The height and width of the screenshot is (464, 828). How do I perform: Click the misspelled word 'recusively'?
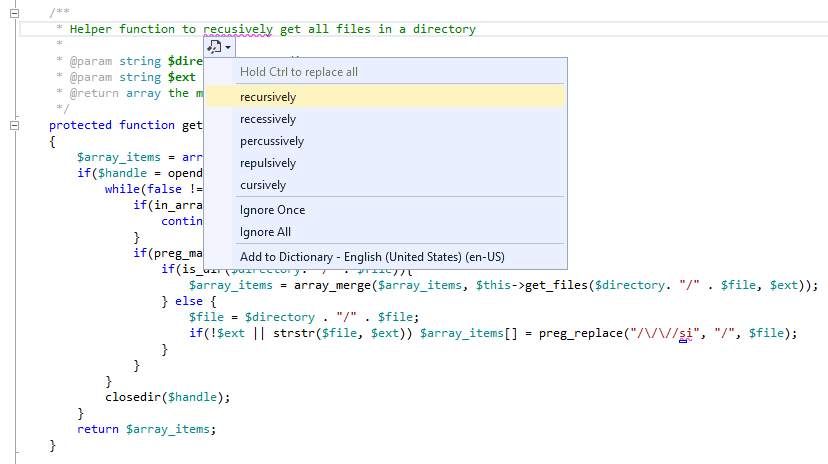[238, 30]
